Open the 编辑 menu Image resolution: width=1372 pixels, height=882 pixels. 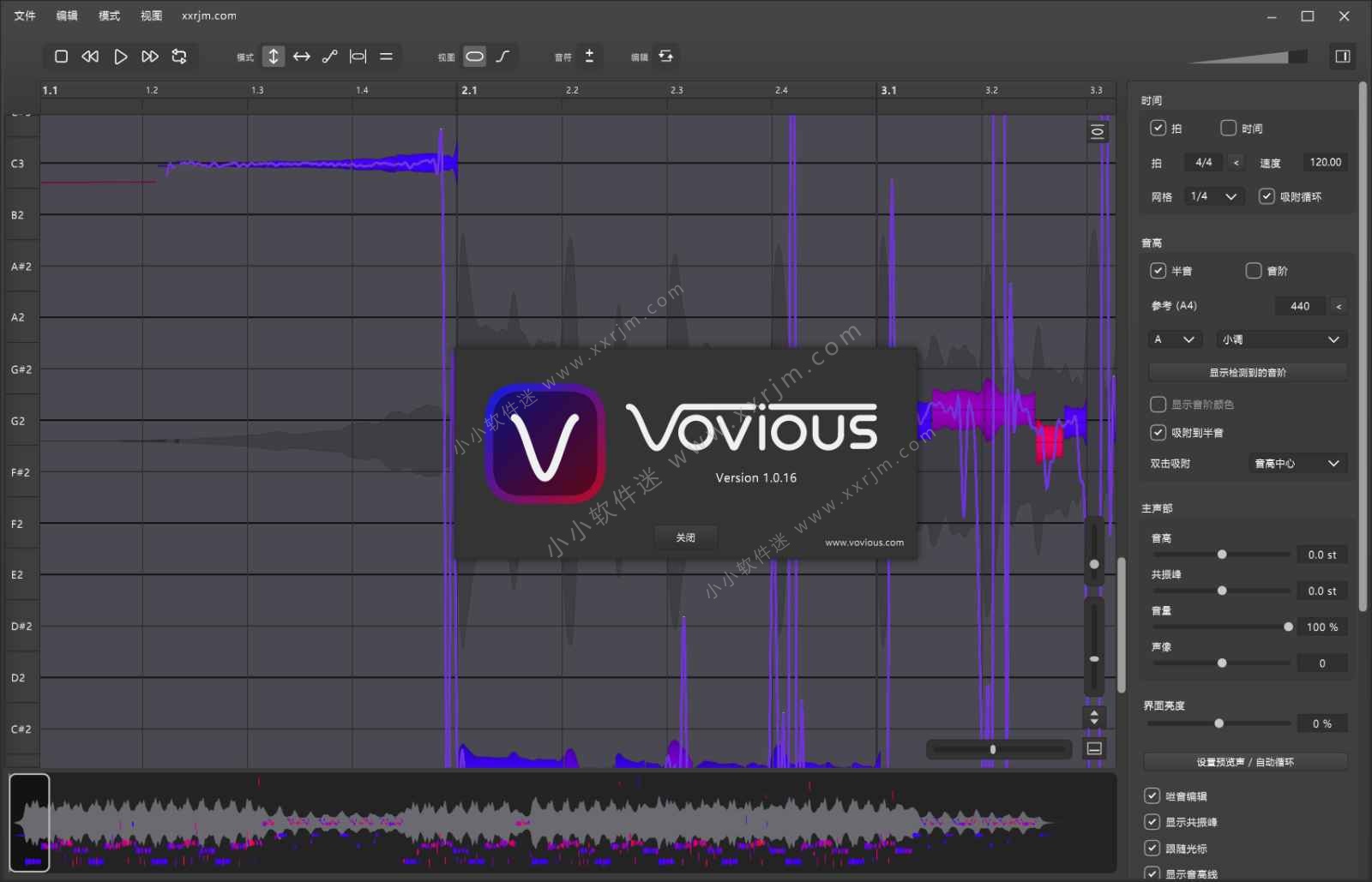(67, 15)
